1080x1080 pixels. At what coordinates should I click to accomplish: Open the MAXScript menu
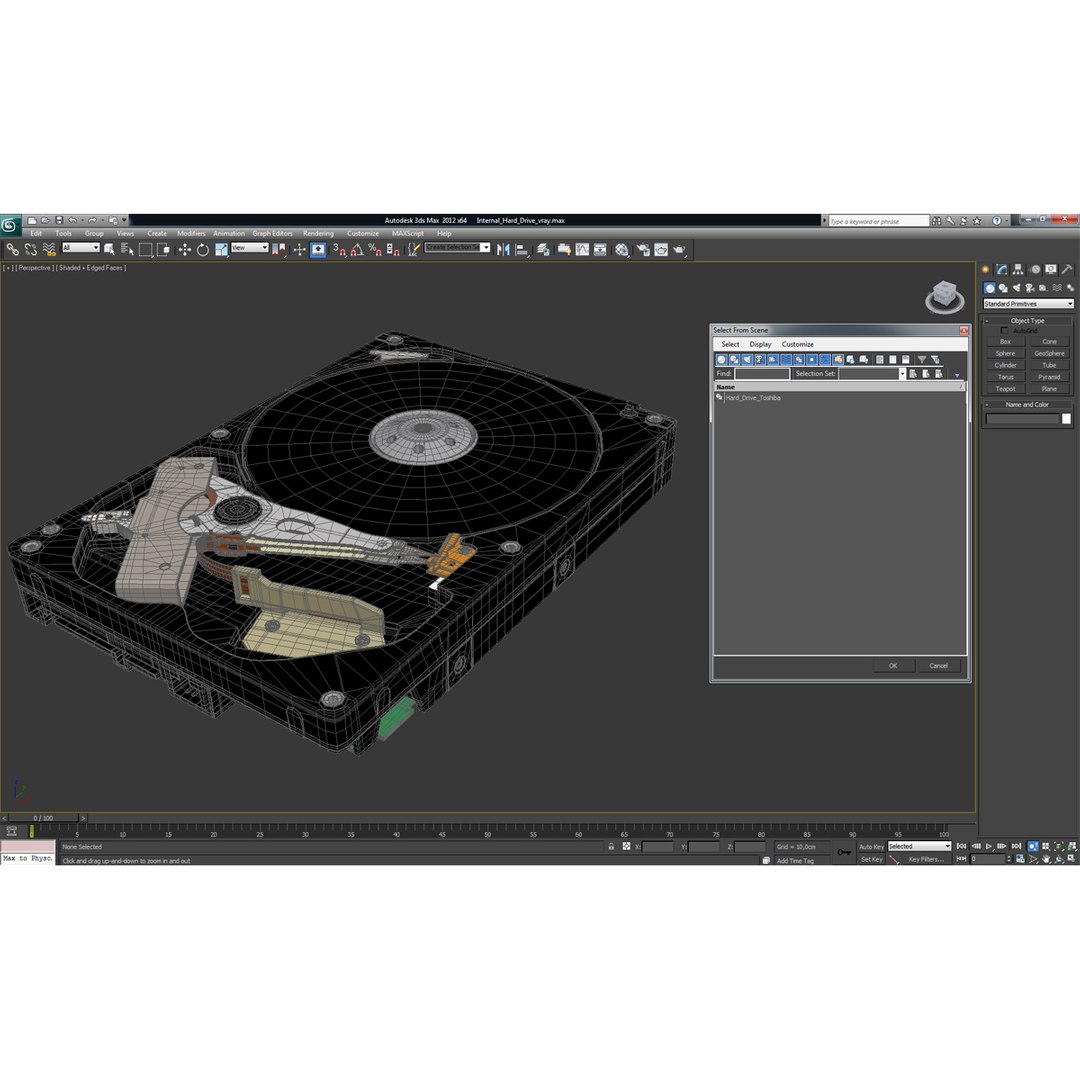click(x=408, y=233)
